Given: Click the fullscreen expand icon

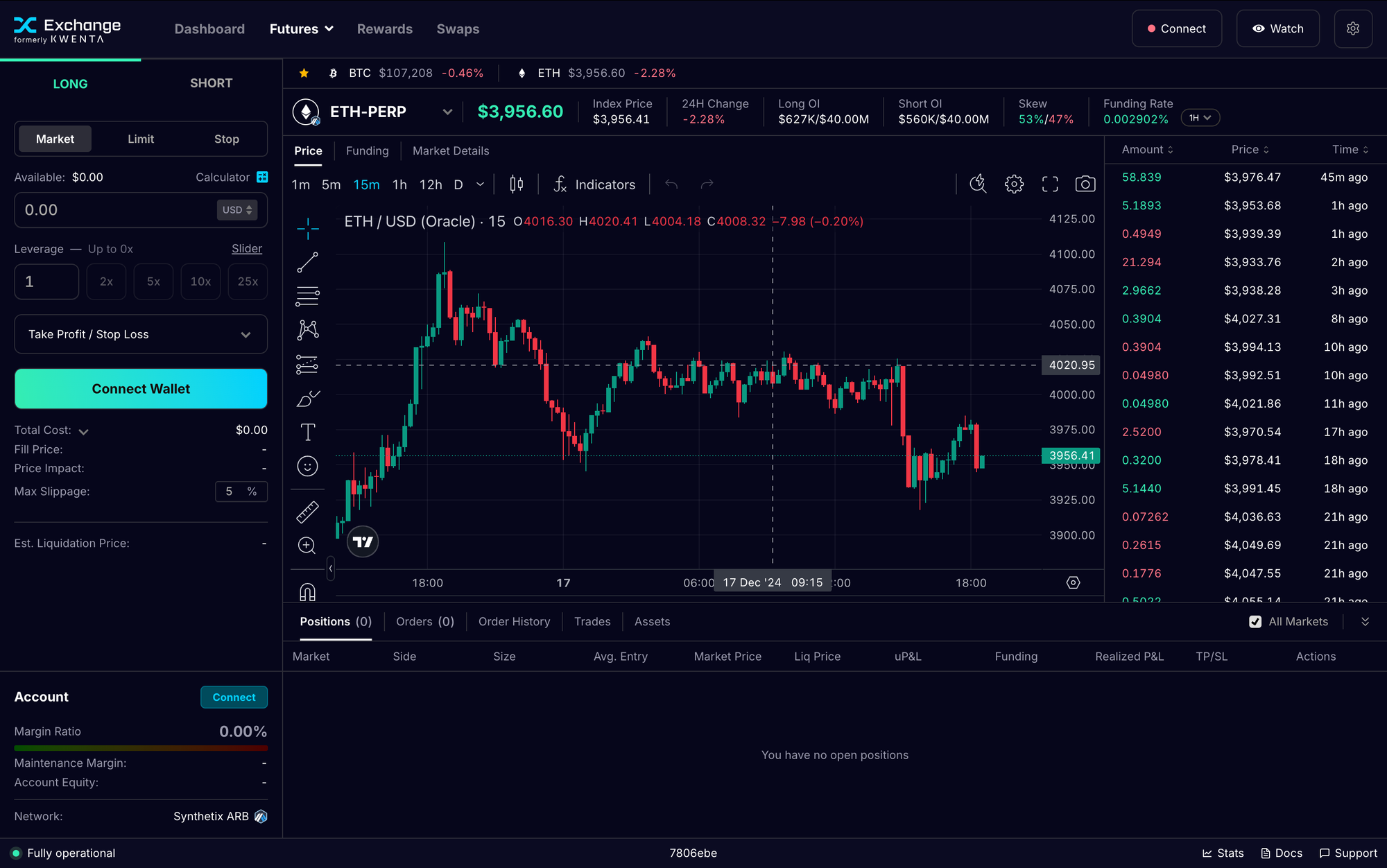Looking at the screenshot, I should (x=1049, y=184).
